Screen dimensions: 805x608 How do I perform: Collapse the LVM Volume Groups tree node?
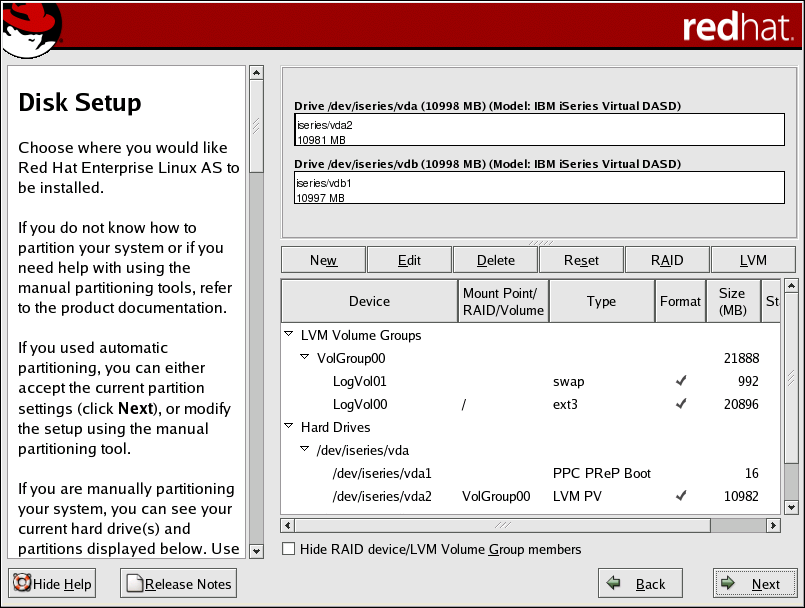(290, 335)
